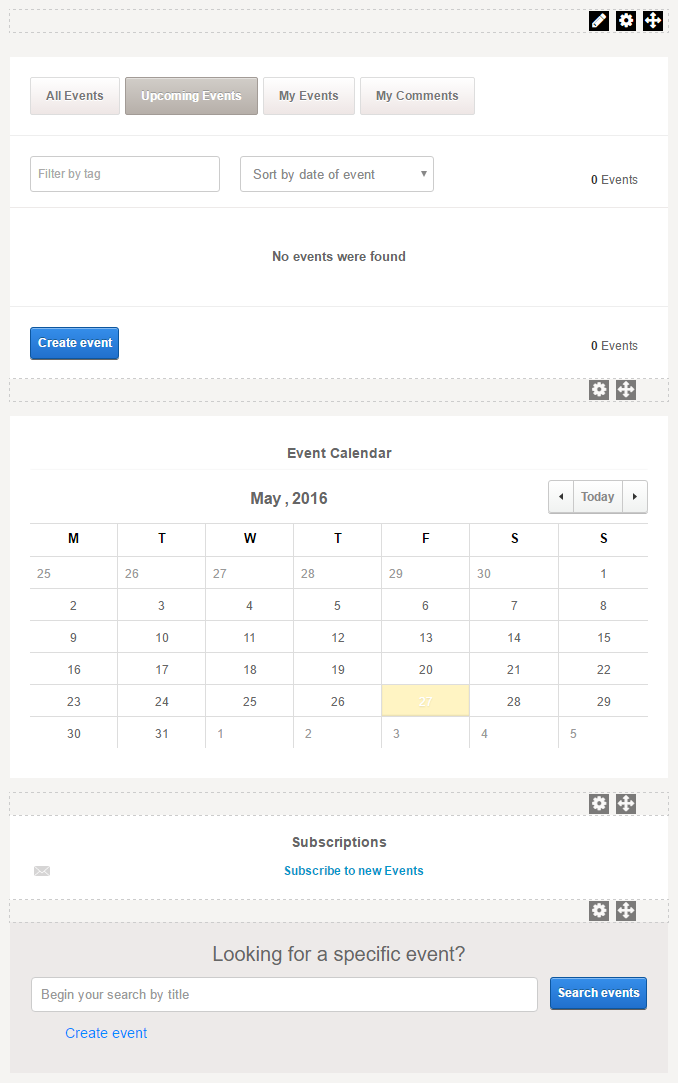Open settings gear next to the pencil icon

tap(626, 20)
